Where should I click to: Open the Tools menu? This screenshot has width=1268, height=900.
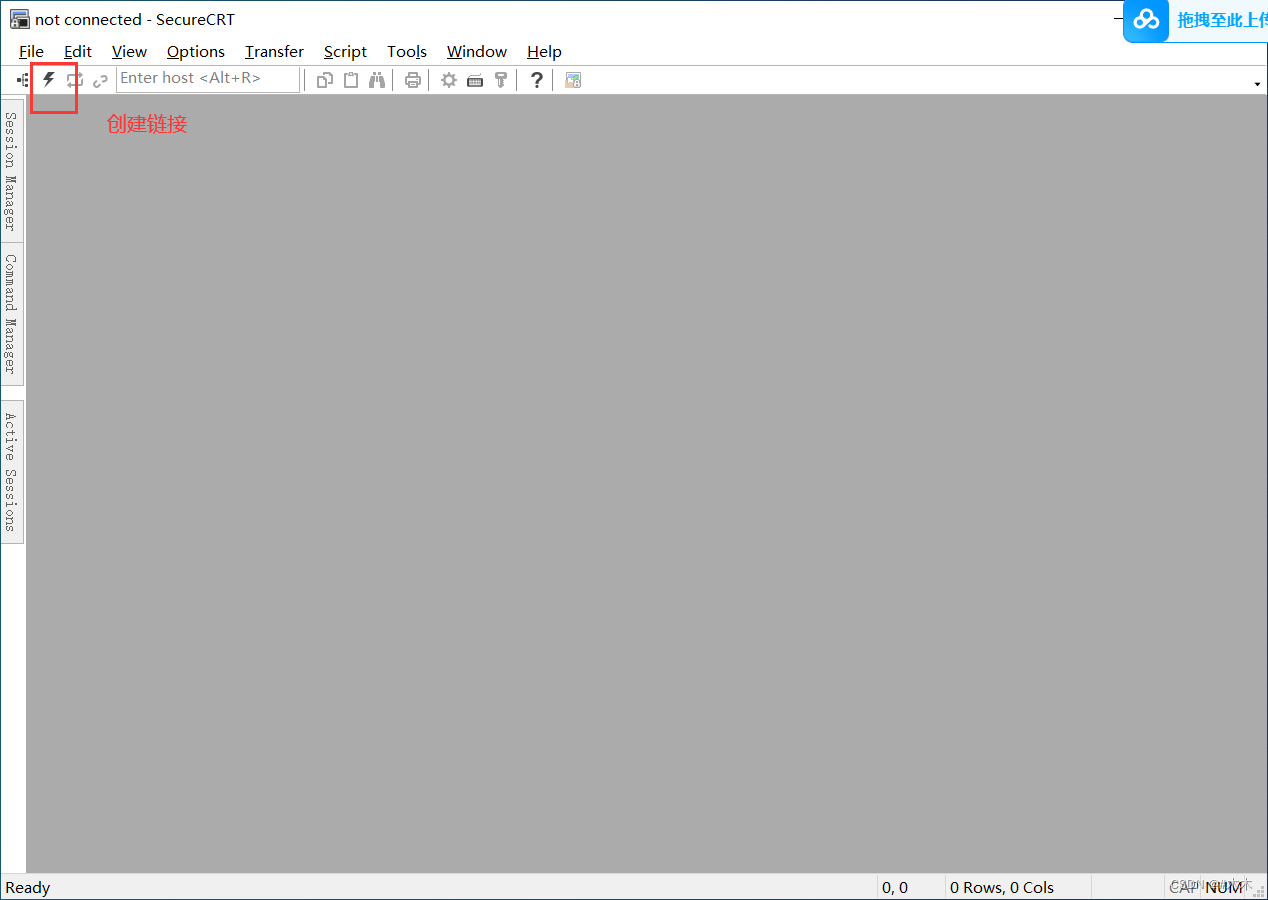(x=407, y=52)
